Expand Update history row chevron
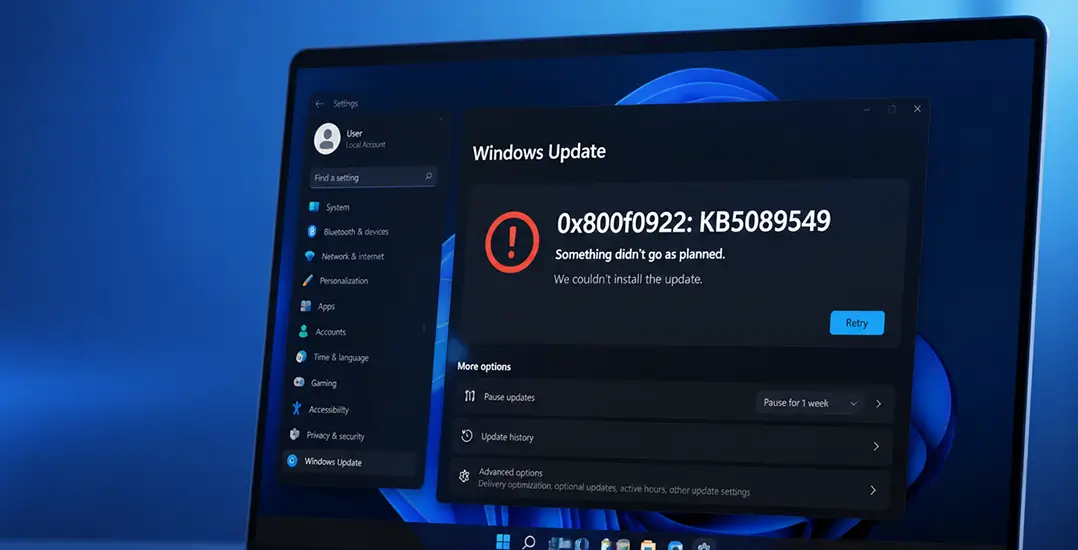The height and width of the screenshot is (550, 1078). tap(876, 446)
